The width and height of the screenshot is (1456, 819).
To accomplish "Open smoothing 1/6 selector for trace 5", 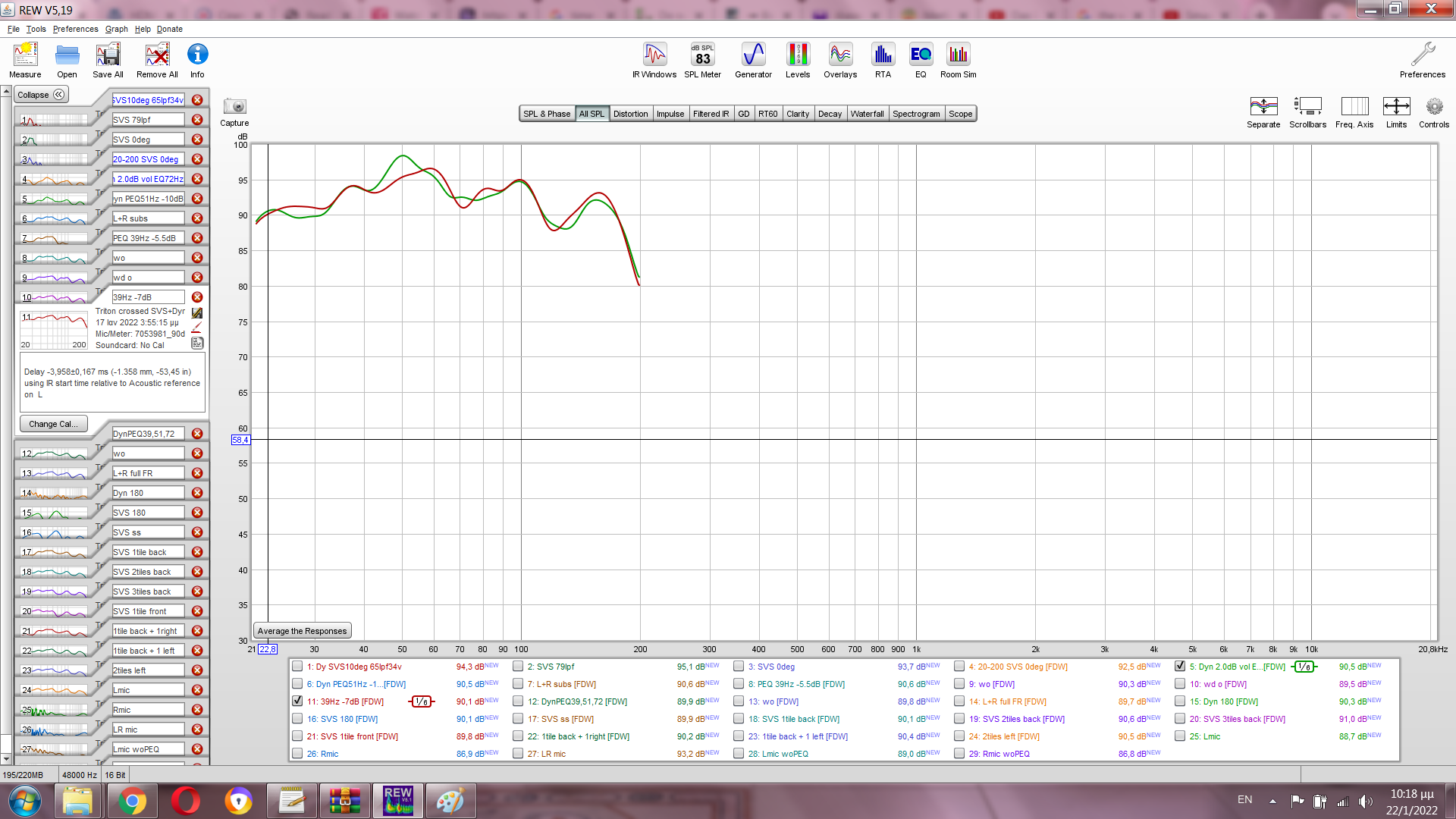I will 1304,667.
